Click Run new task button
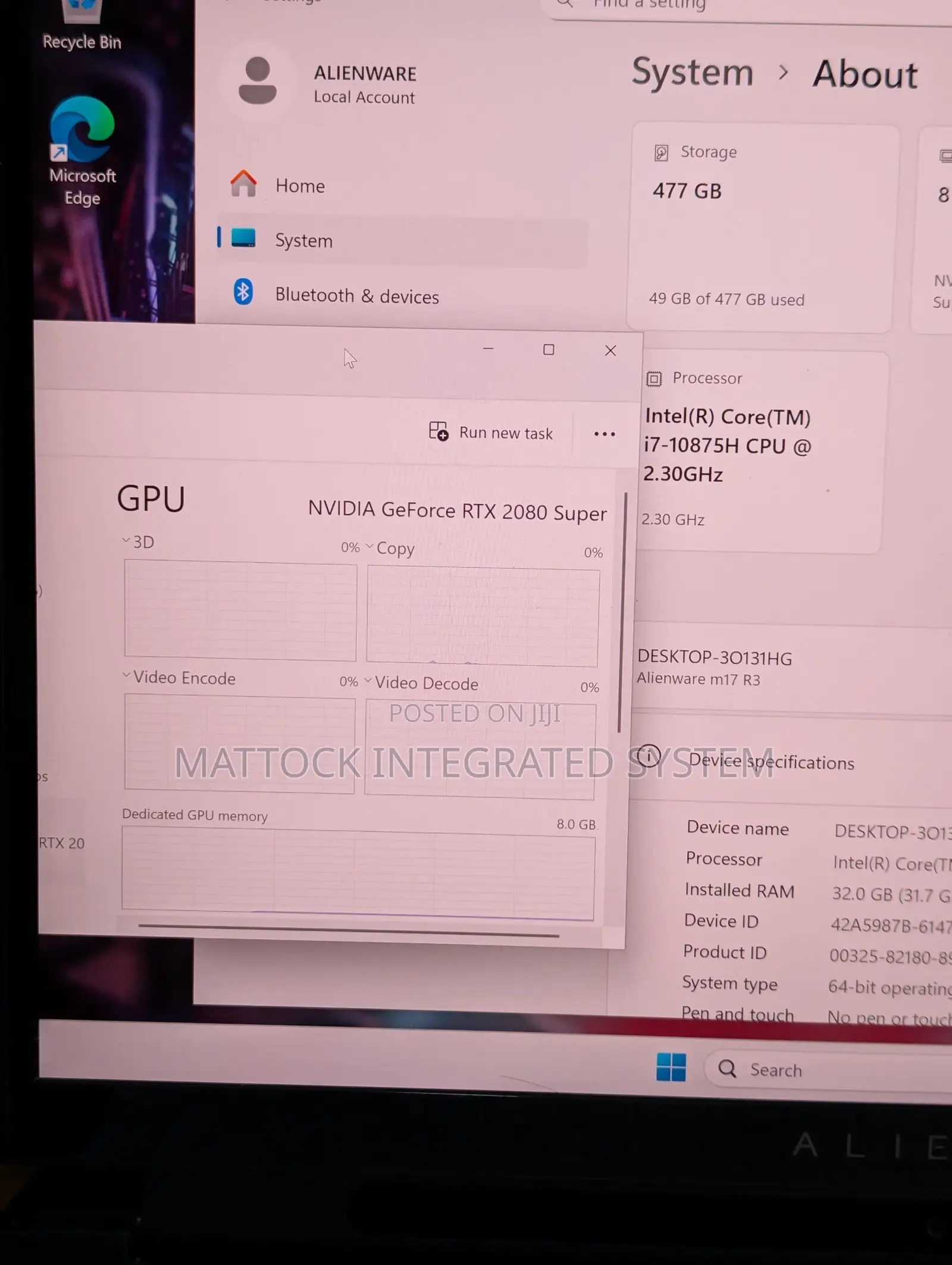The width and height of the screenshot is (952, 1265). click(491, 432)
